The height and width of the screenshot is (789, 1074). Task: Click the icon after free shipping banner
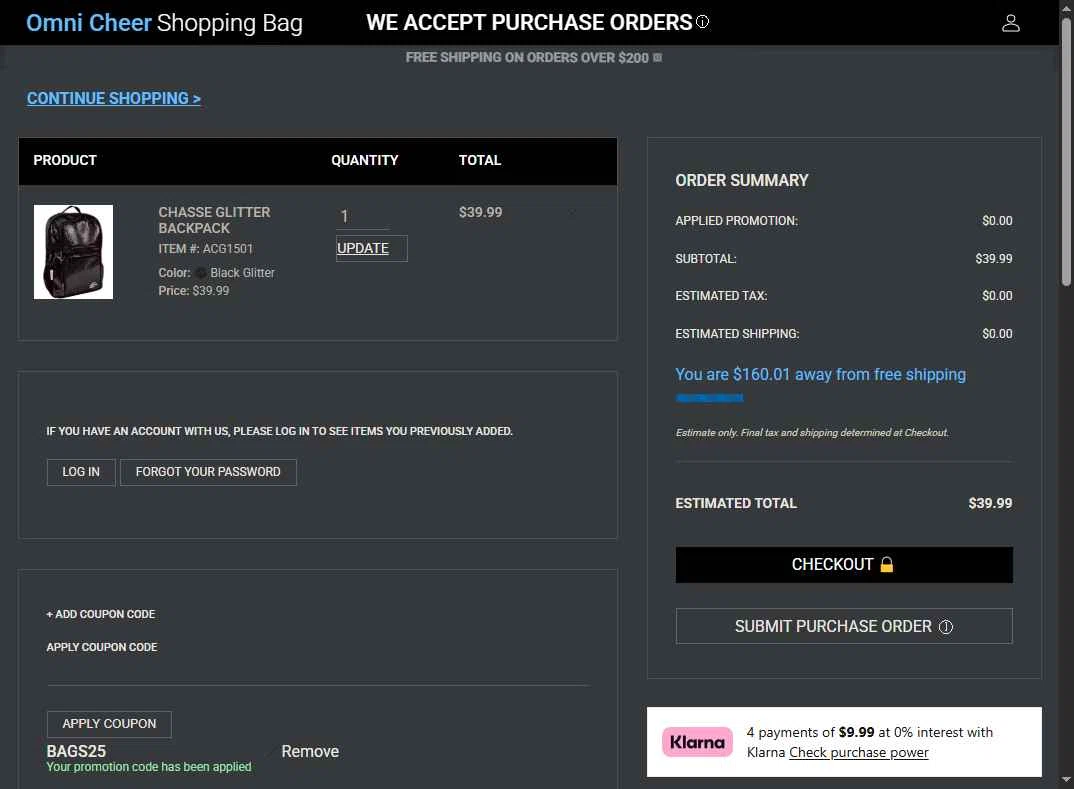[x=657, y=58]
